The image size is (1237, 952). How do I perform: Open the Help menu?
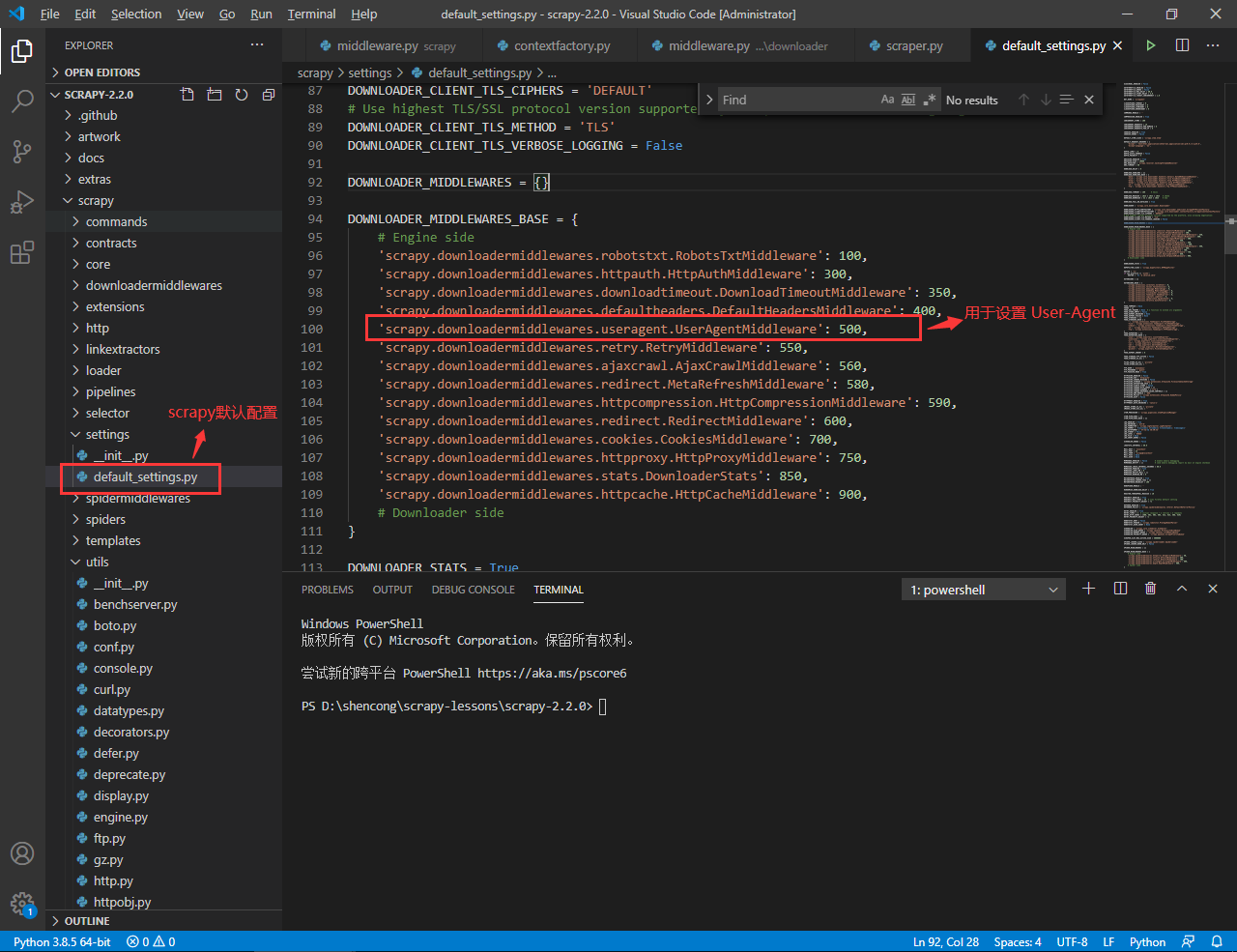tap(364, 14)
